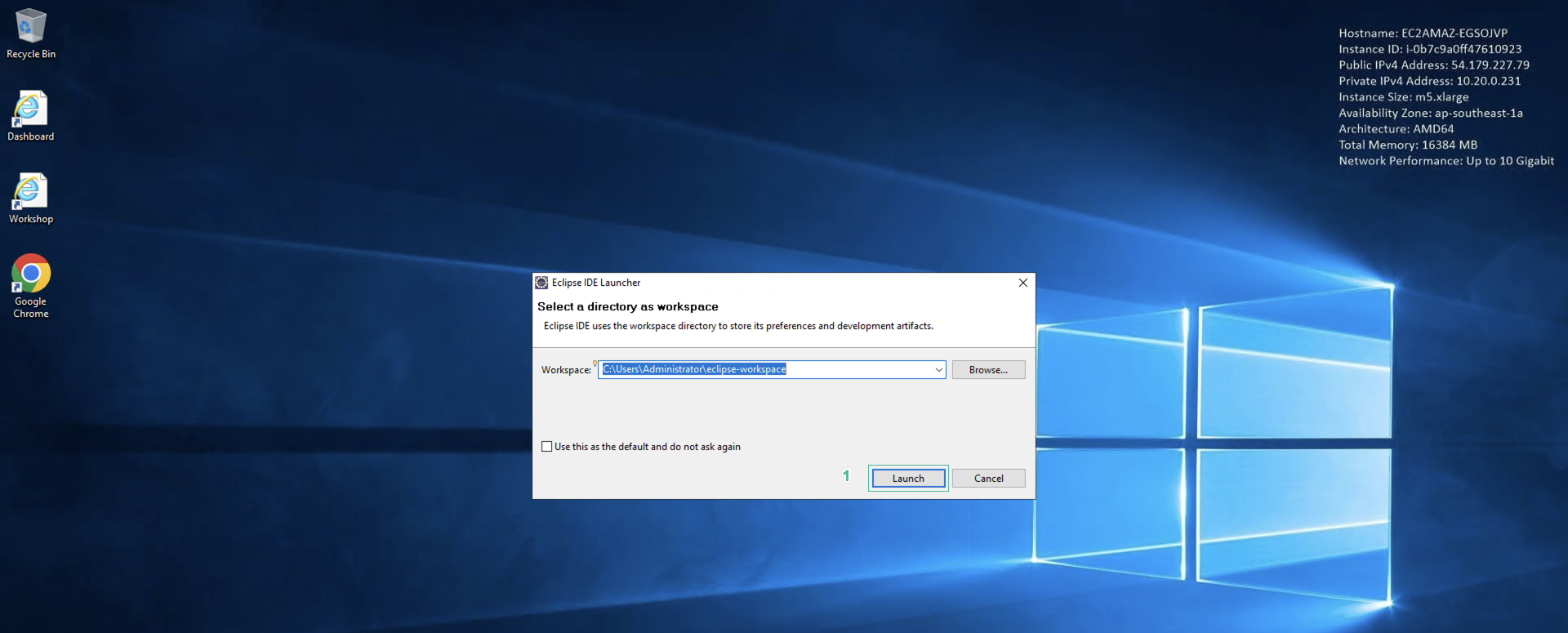Click the workspace directory description sentence
The height and width of the screenshot is (633, 1568).
coord(738,326)
